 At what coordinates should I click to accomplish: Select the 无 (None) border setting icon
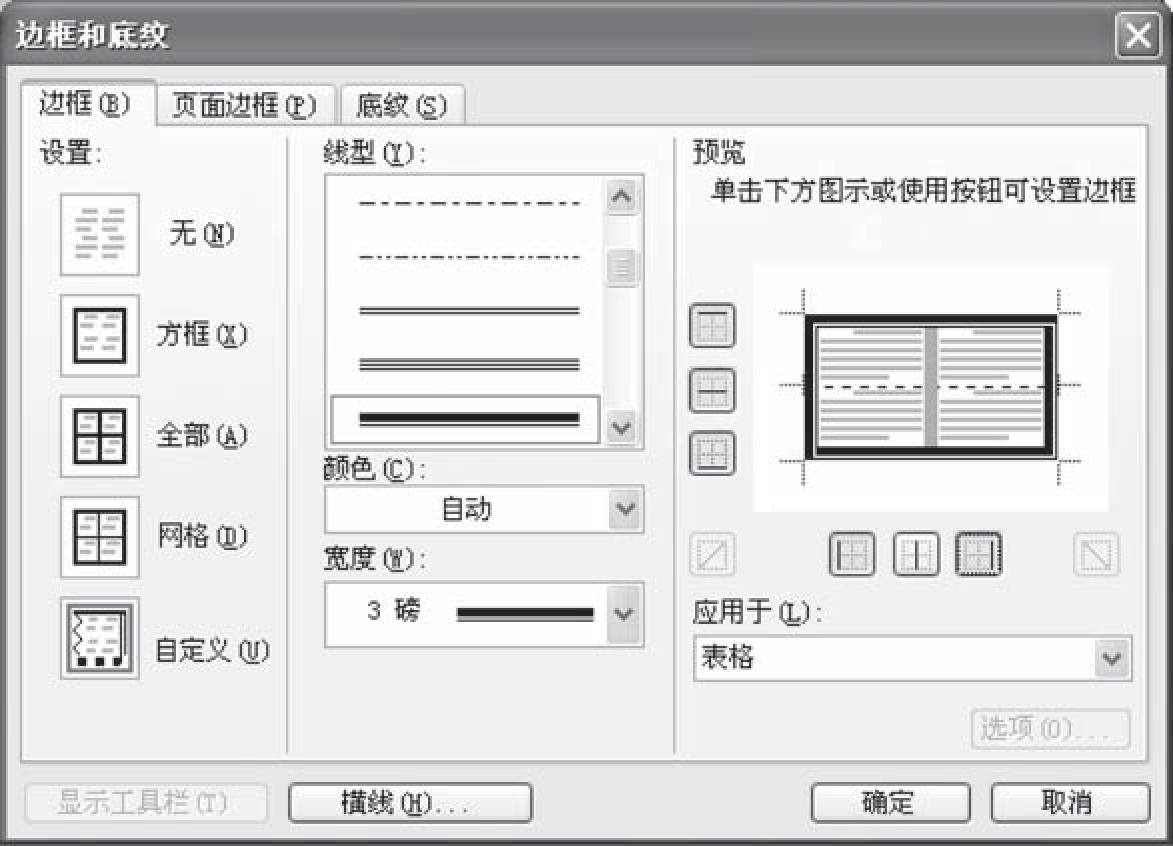point(99,234)
